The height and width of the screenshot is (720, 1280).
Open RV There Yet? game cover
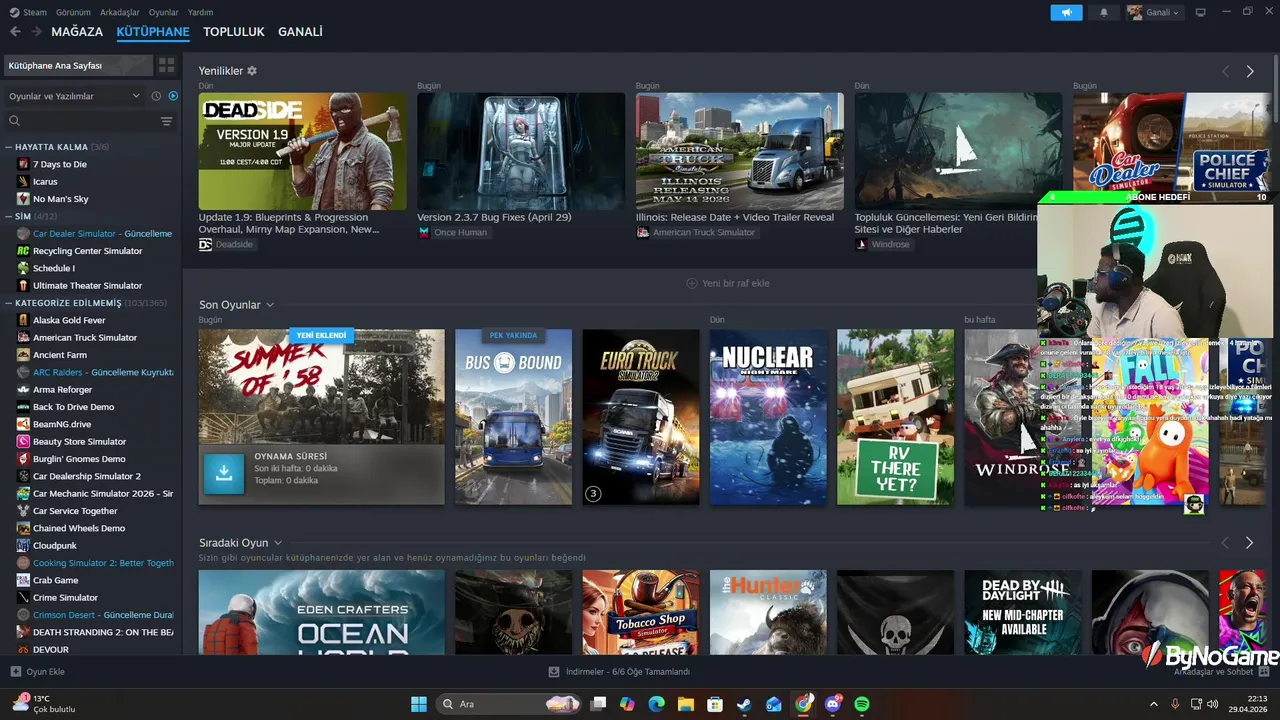[895, 417]
